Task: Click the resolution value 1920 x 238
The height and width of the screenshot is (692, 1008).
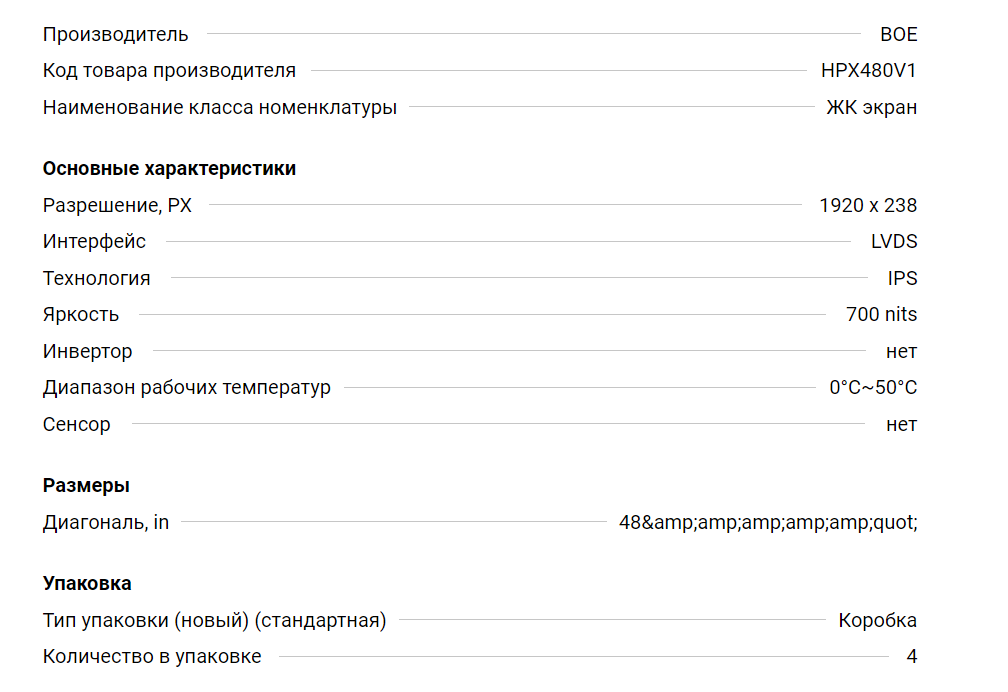Action: (868, 205)
